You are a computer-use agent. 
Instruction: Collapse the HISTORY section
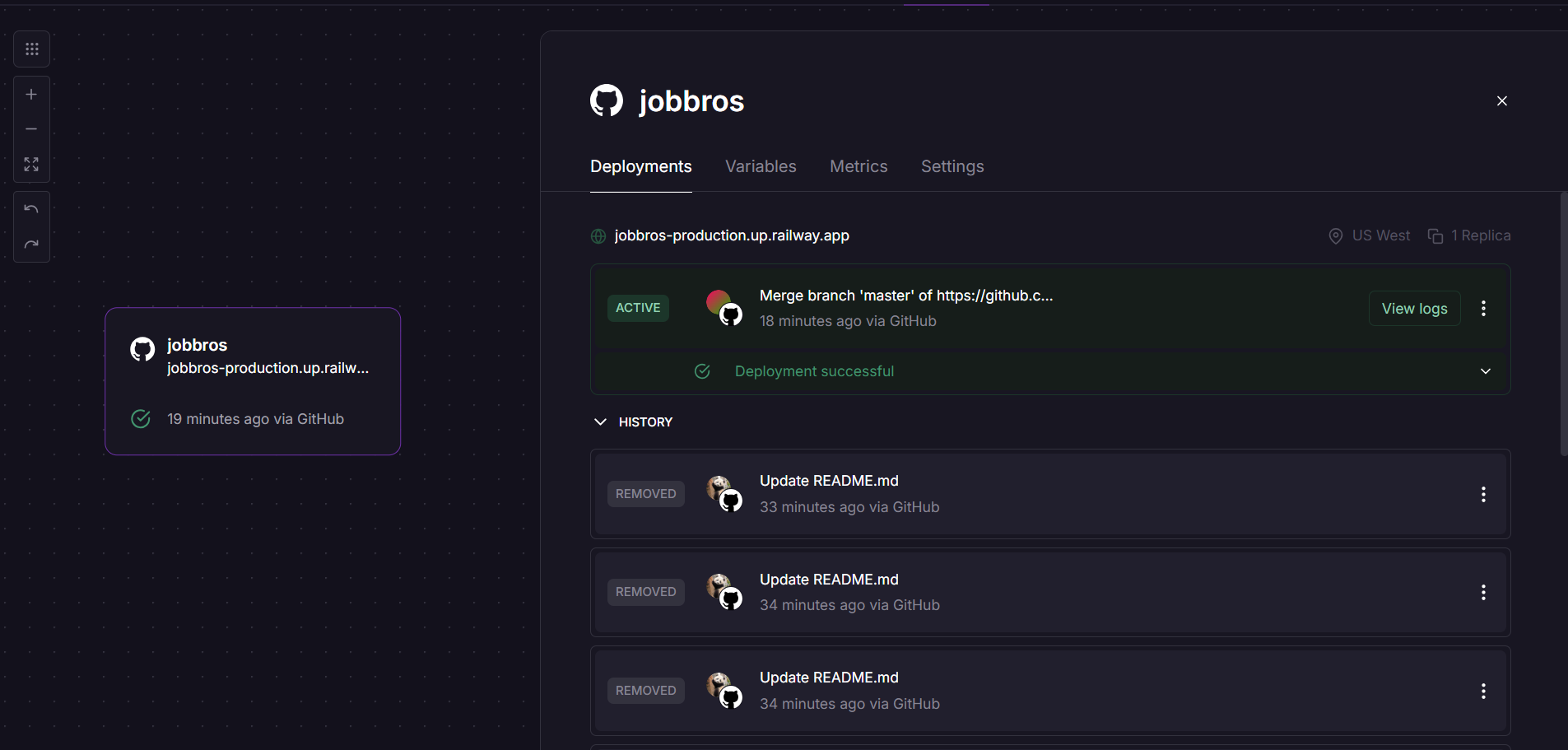[633, 422]
